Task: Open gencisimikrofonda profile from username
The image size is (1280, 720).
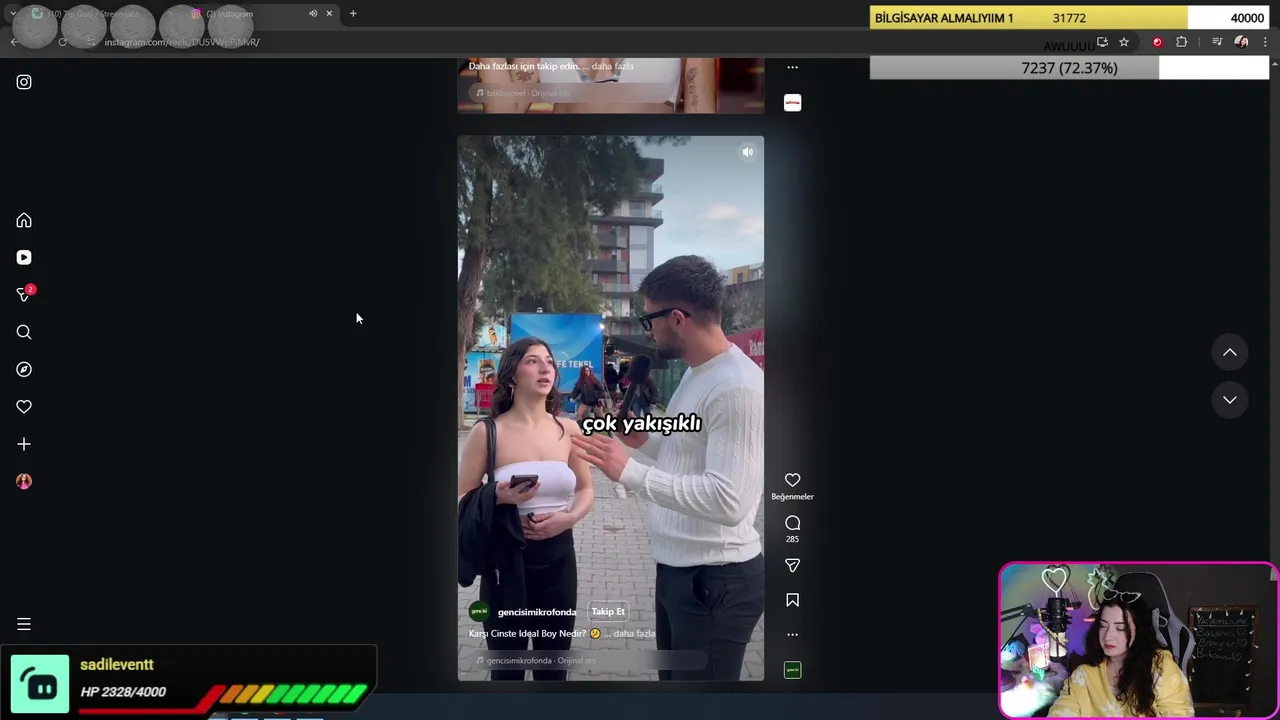Action: tap(537, 612)
